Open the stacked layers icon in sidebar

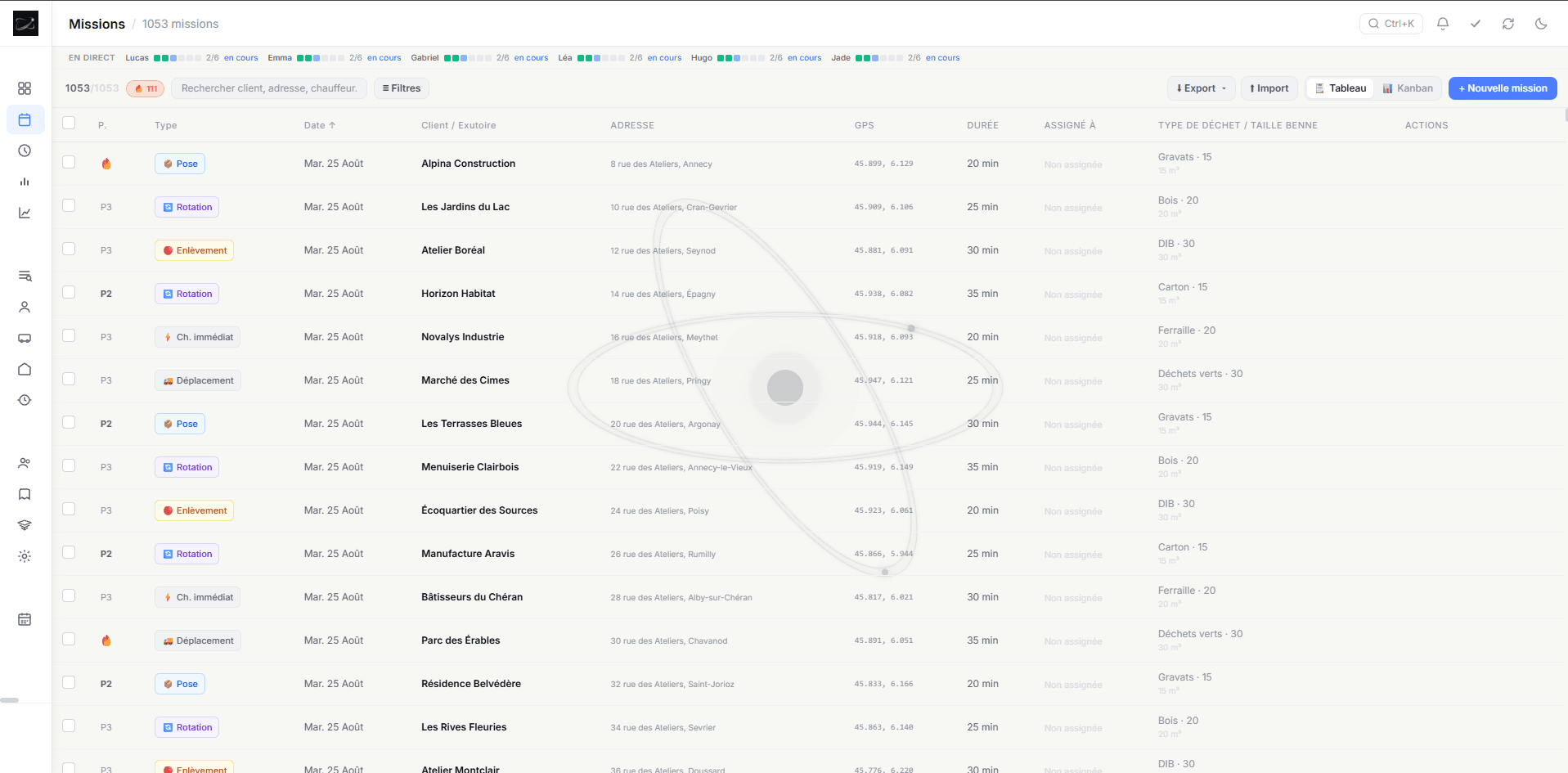click(25, 525)
